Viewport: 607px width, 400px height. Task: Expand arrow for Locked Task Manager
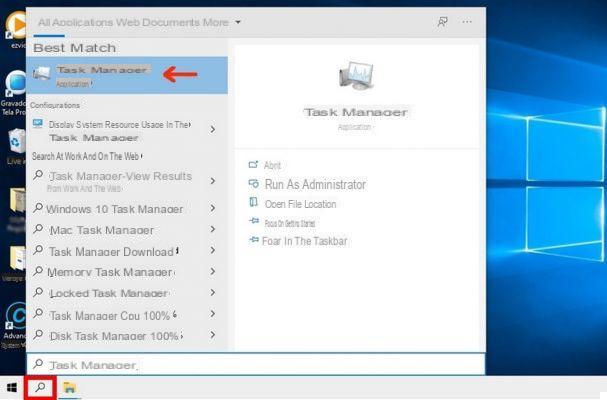(x=213, y=293)
